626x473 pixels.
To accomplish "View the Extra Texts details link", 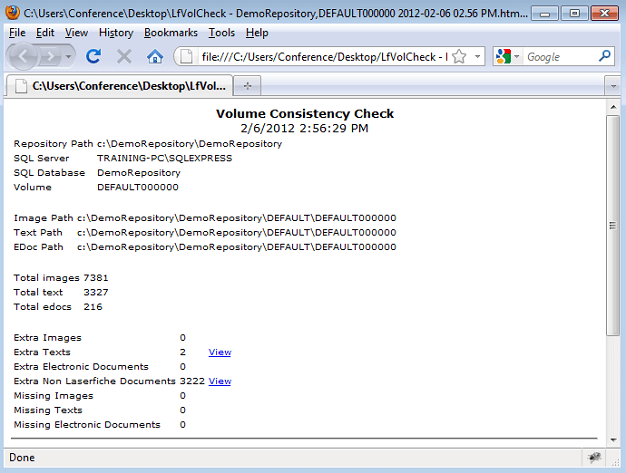I will [x=220, y=352].
